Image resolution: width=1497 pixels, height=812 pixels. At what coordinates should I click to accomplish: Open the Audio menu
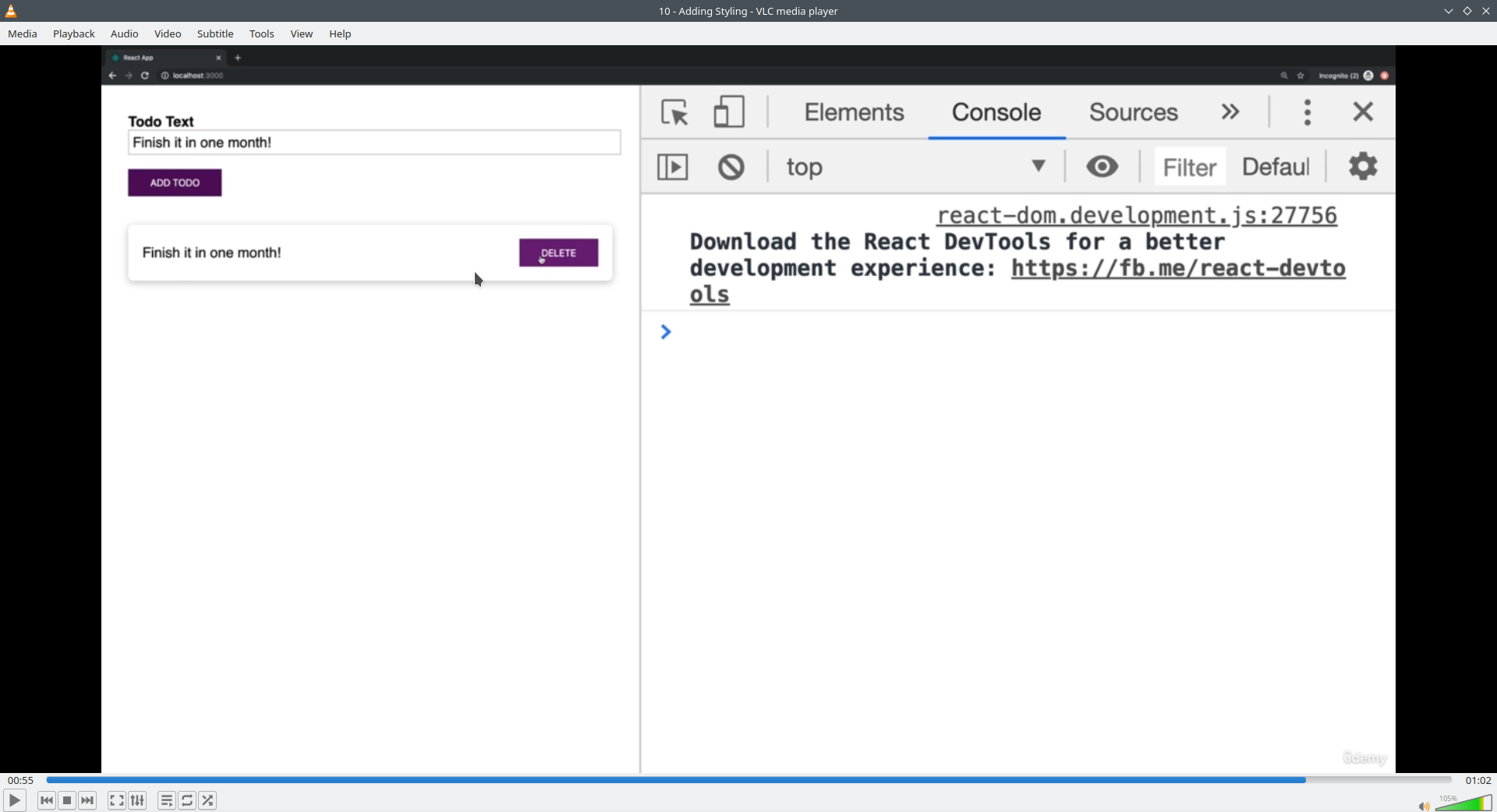tap(125, 34)
